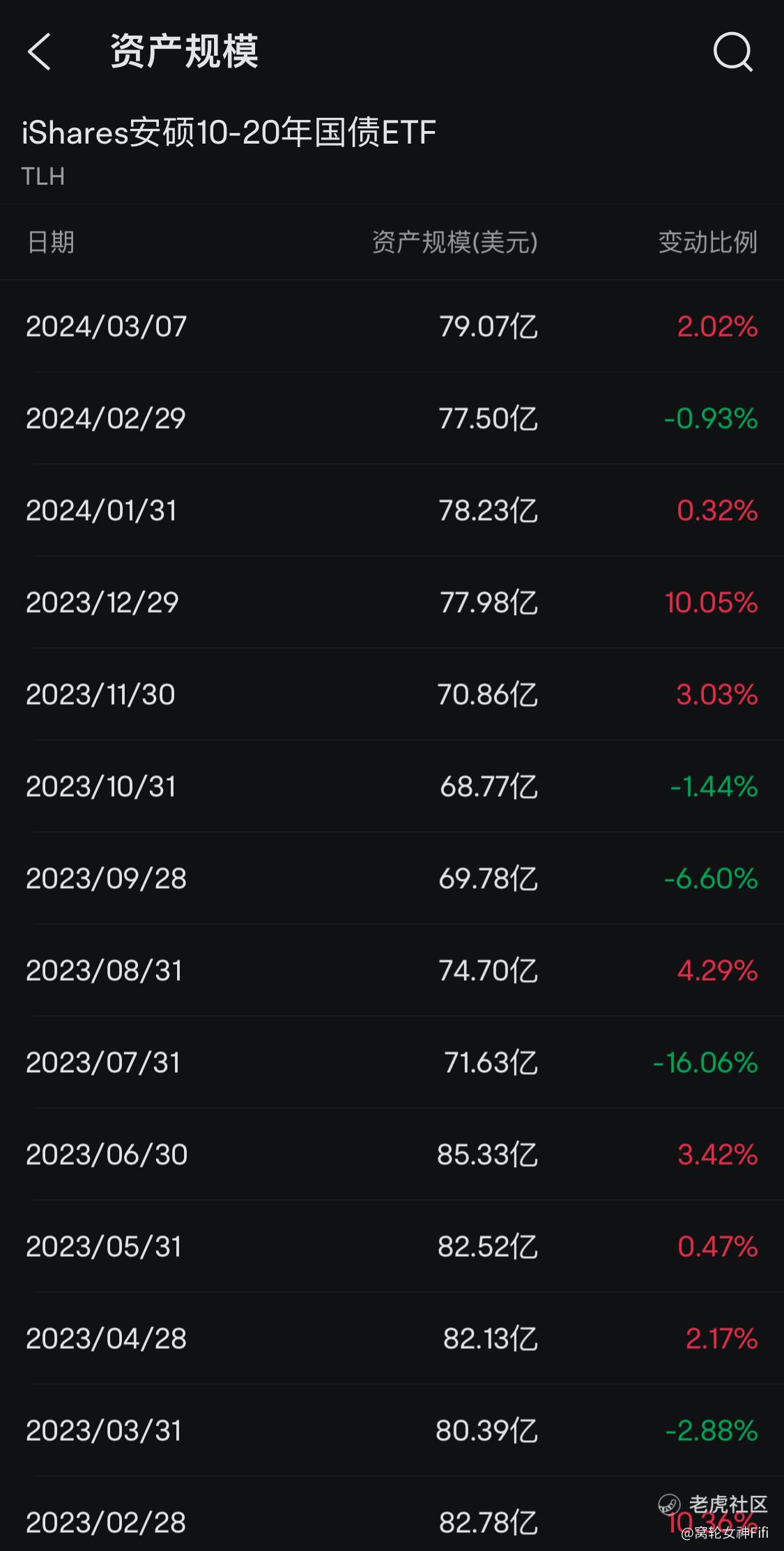Viewport: 784px width, 1551px height.
Task: Tap the 资产规模(美元) column header
Action: (455, 242)
